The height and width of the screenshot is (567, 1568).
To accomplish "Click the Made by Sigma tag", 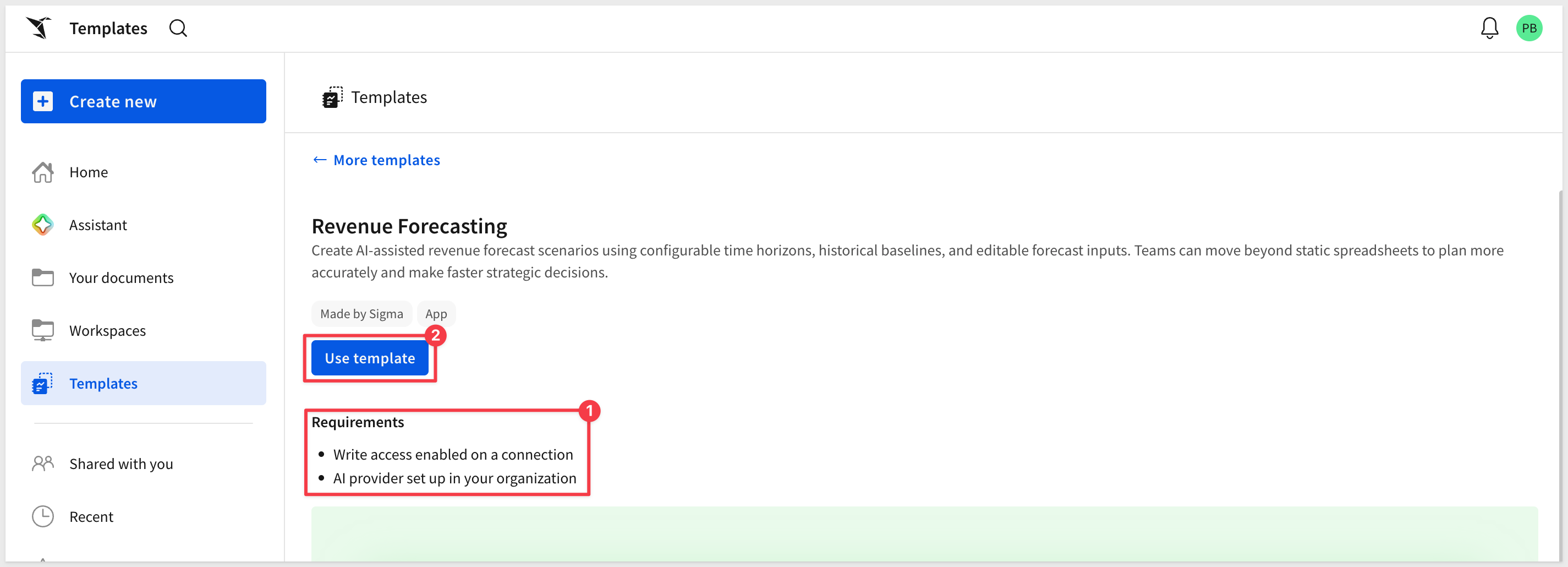I will (x=361, y=314).
